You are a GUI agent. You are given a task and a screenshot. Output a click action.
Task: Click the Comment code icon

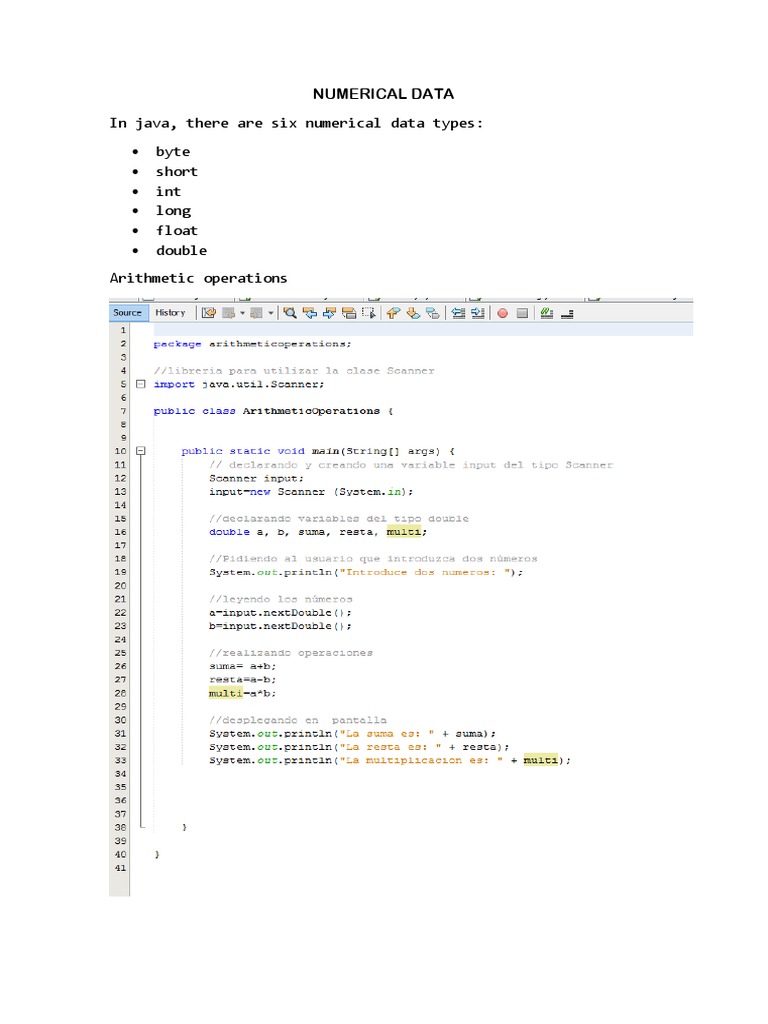pyautogui.click(x=547, y=313)
